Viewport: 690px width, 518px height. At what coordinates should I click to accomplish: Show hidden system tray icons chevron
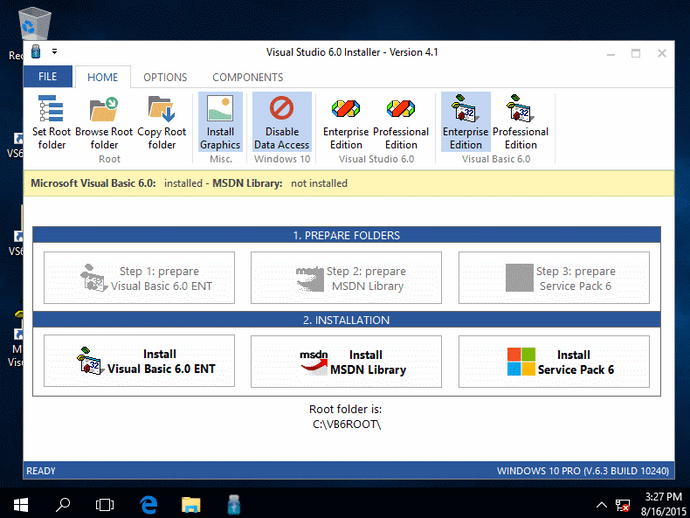click(x=601, y=505)
